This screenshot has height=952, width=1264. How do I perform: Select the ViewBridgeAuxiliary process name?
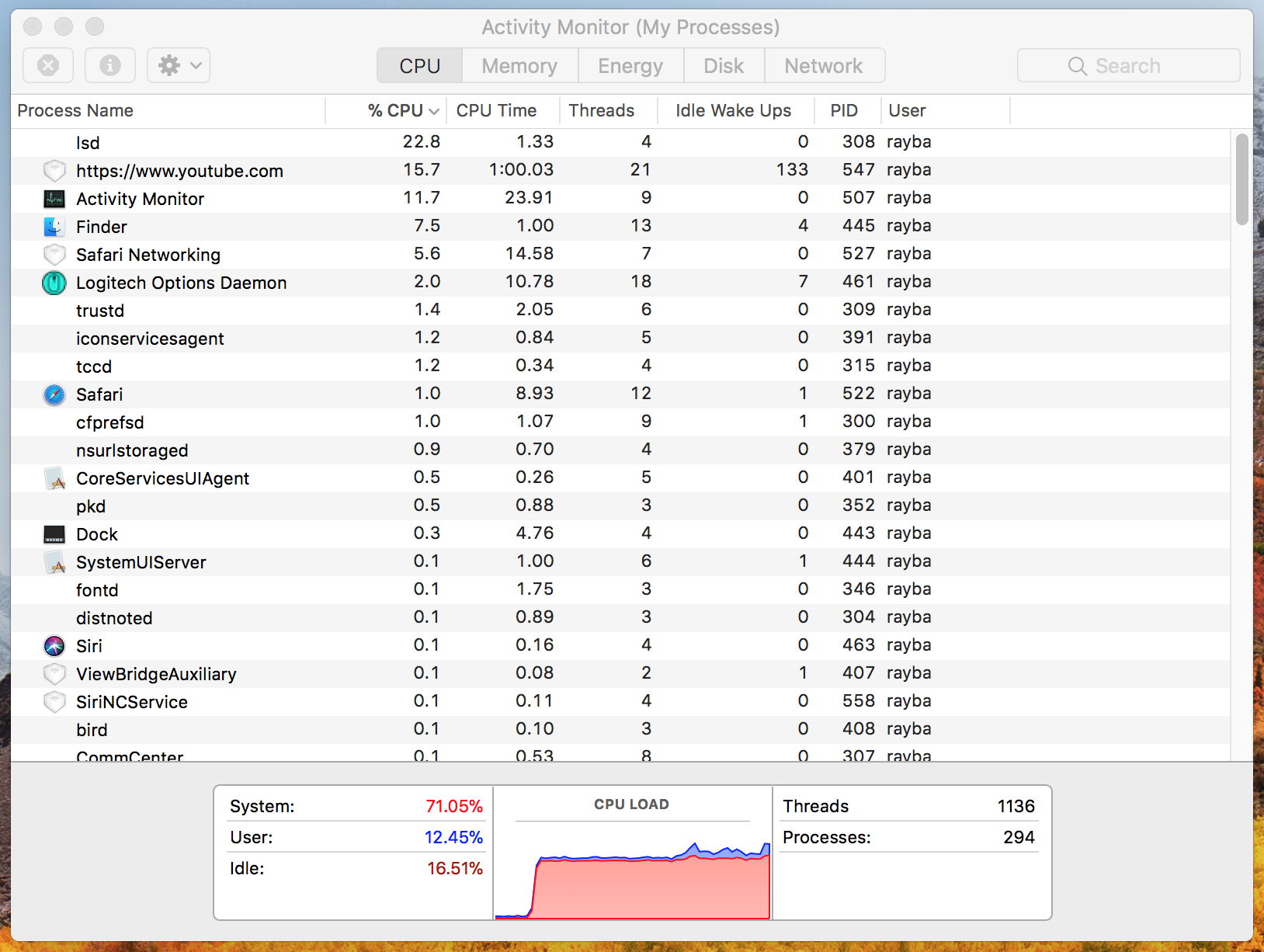coord(156,674)
